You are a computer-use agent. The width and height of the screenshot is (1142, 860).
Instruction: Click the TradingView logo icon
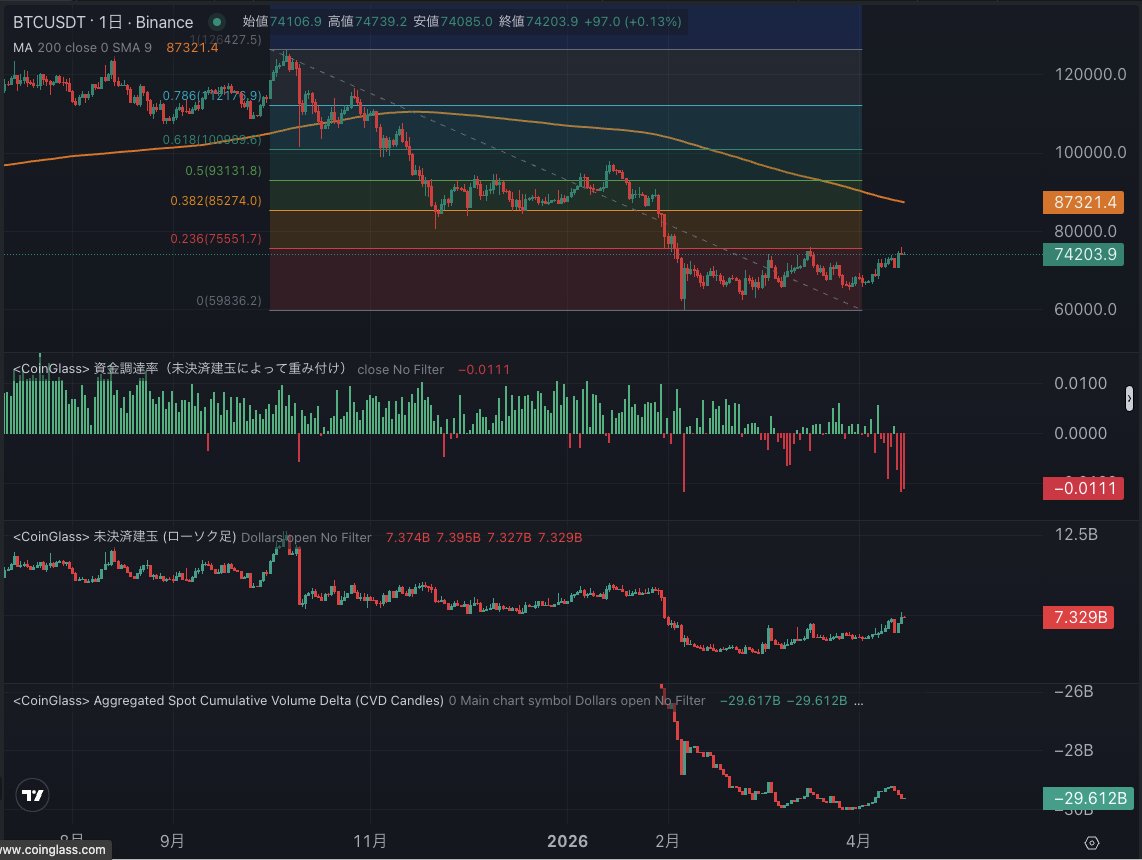point(32,795)
